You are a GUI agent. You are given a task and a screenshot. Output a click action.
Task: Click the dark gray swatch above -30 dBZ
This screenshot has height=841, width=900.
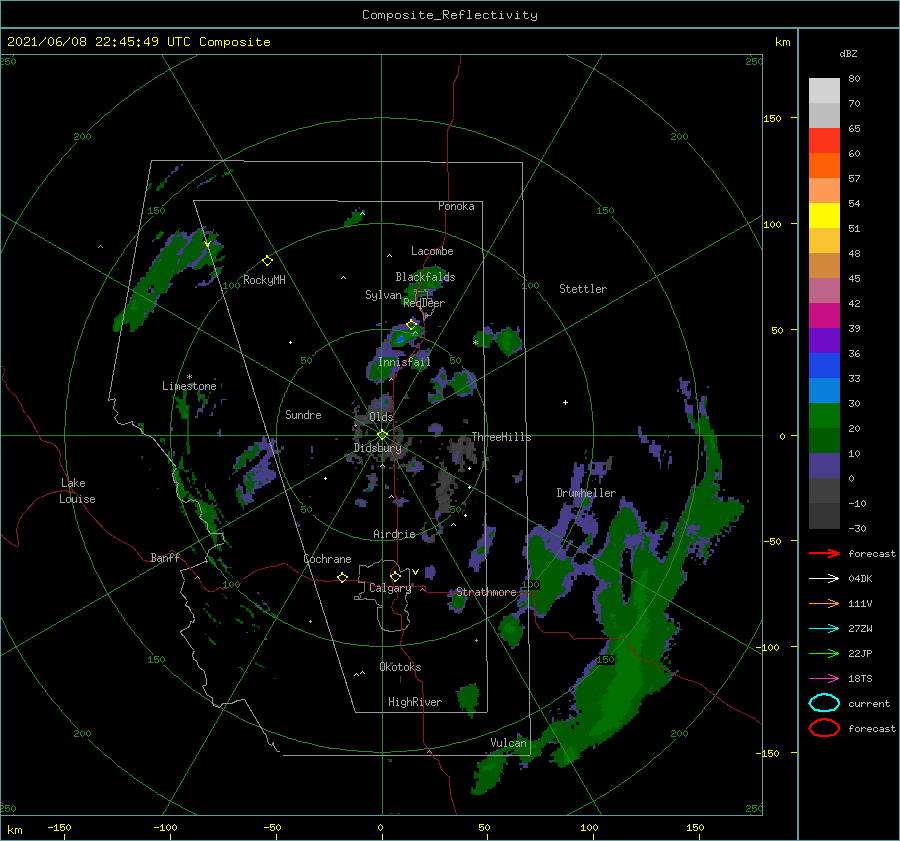824,516
